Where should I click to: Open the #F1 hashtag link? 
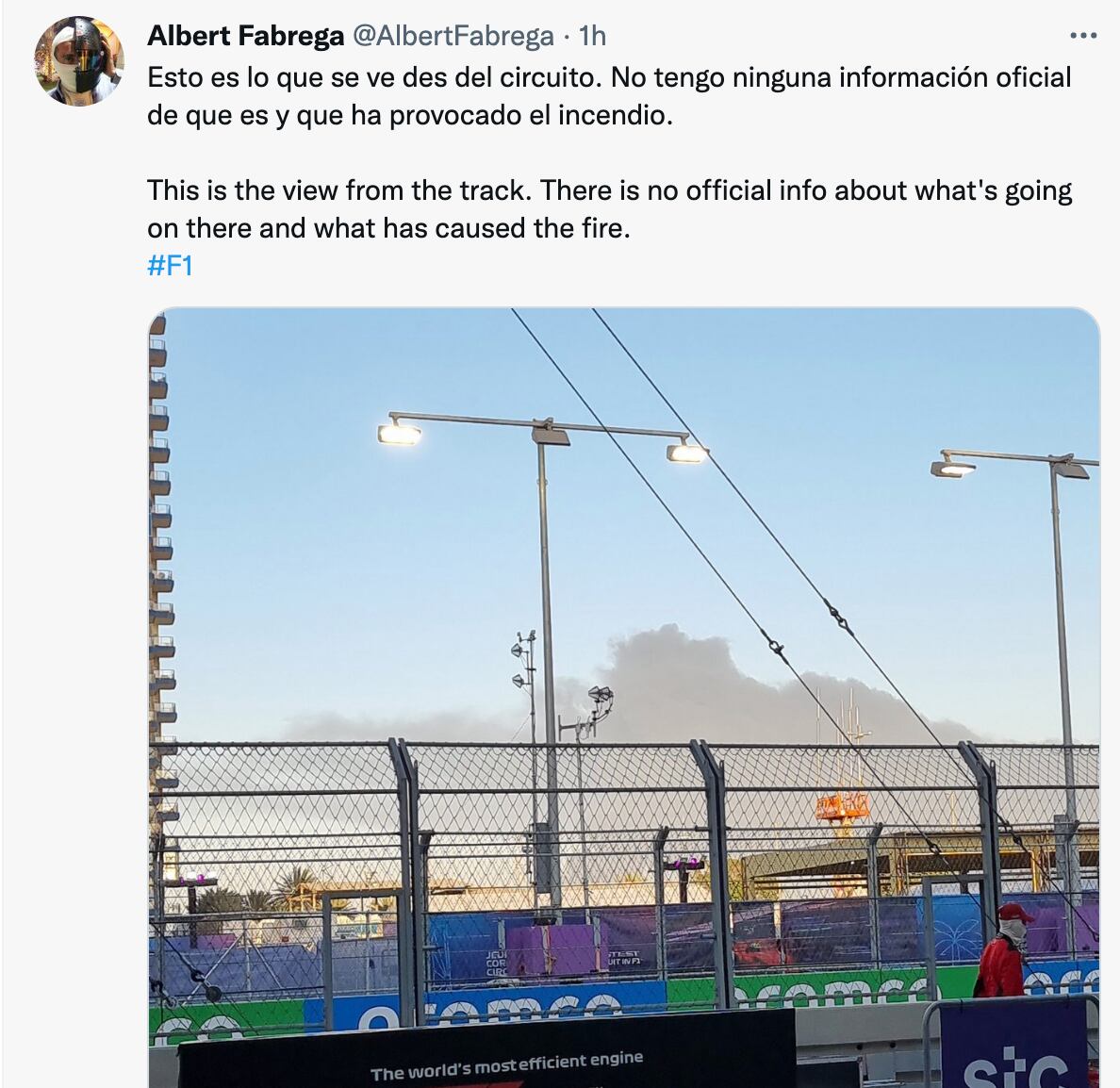170,266
